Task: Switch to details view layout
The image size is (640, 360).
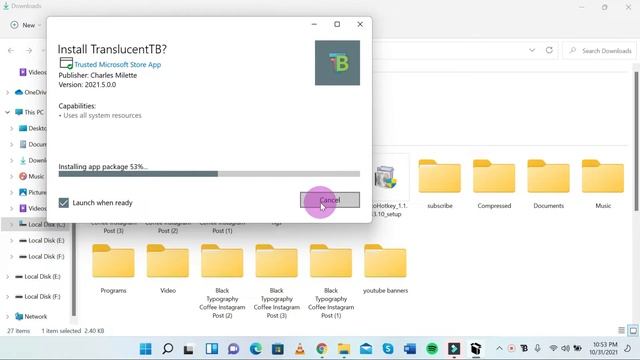Action: tap(621, 330)
